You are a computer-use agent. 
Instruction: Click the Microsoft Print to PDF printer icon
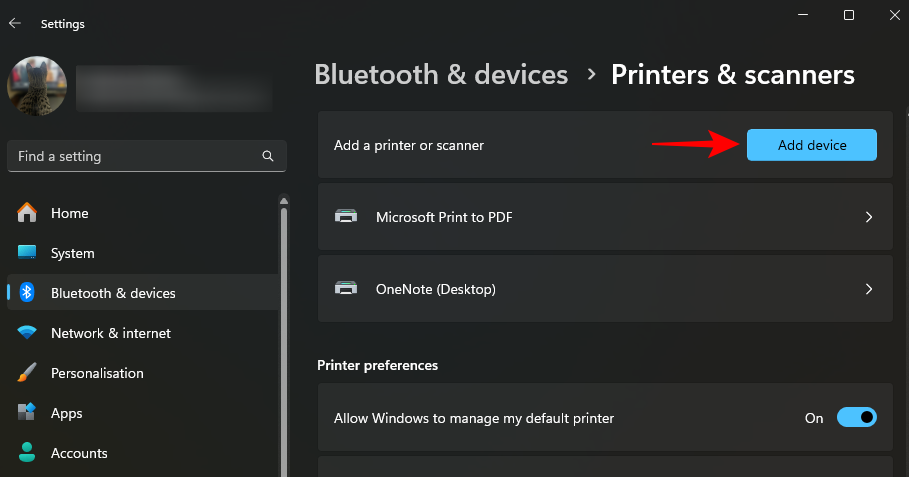[346, 216]
